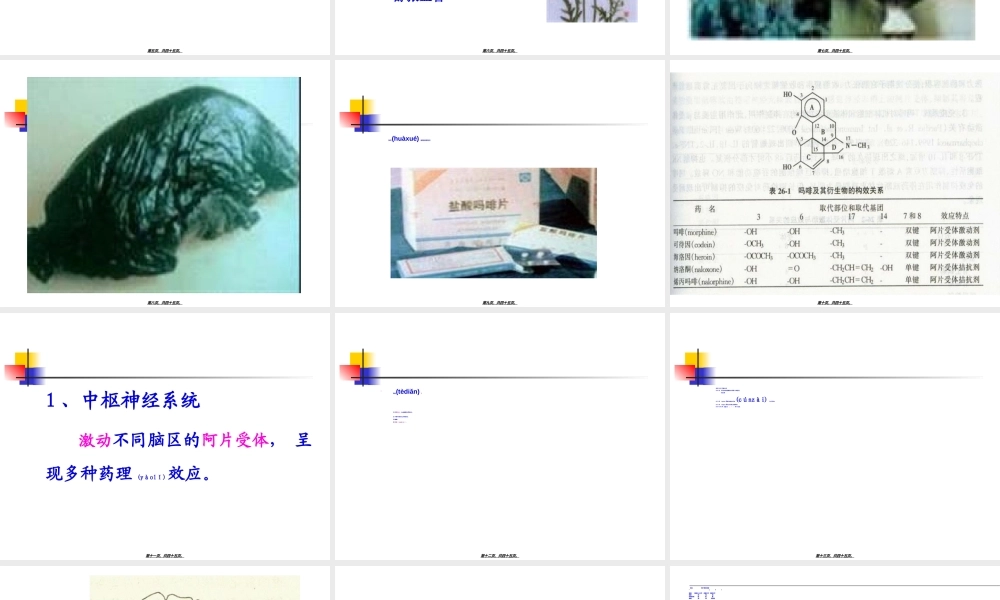Click the (huàxué) text label
The width and height of the screenshot is (1000, 600).
point(409,139)
